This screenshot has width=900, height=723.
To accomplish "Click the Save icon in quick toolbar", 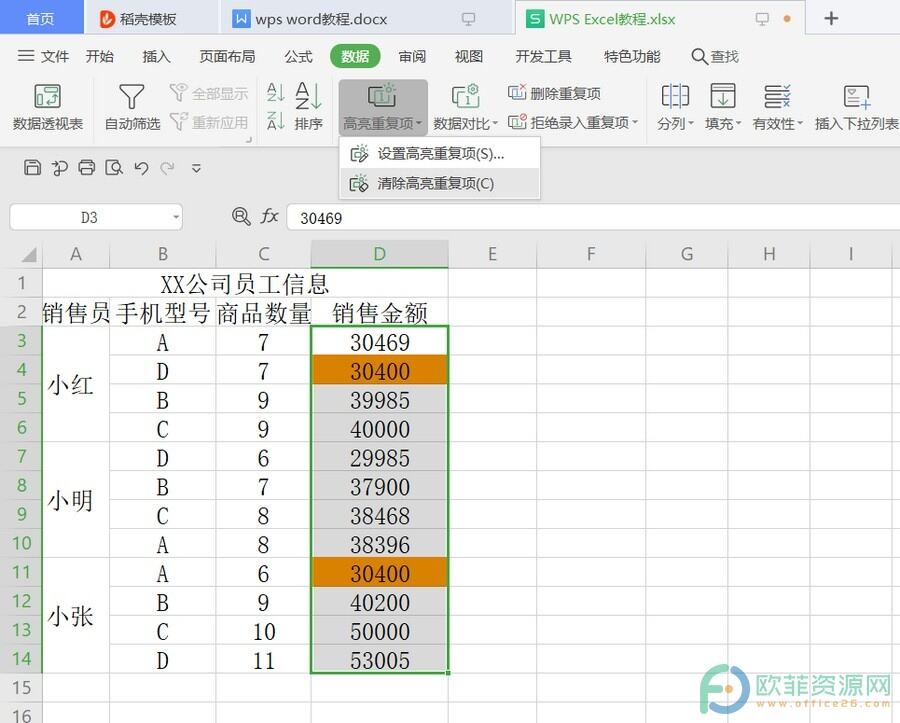I will (x=33, y=168).
